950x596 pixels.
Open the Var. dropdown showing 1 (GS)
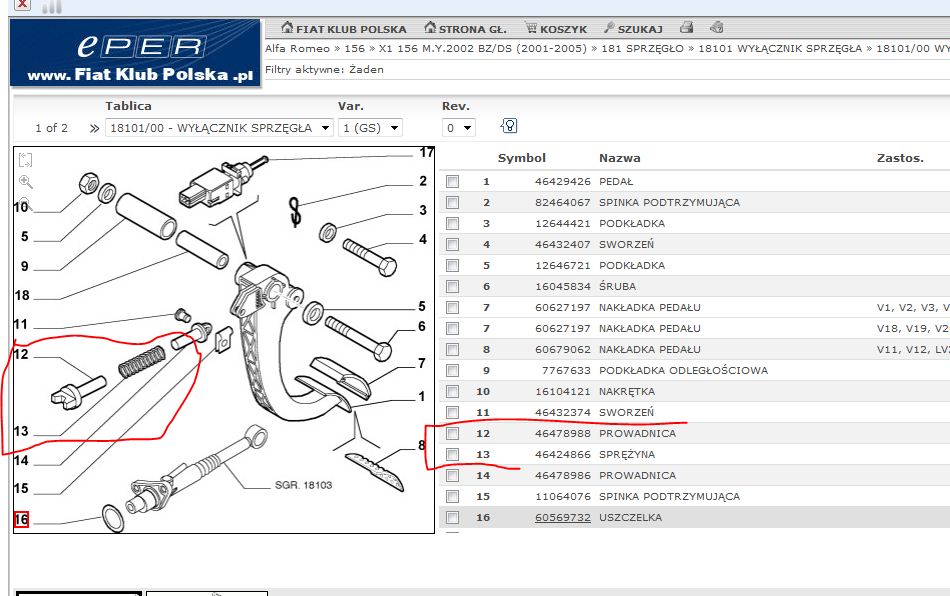(x=370, y=128)
